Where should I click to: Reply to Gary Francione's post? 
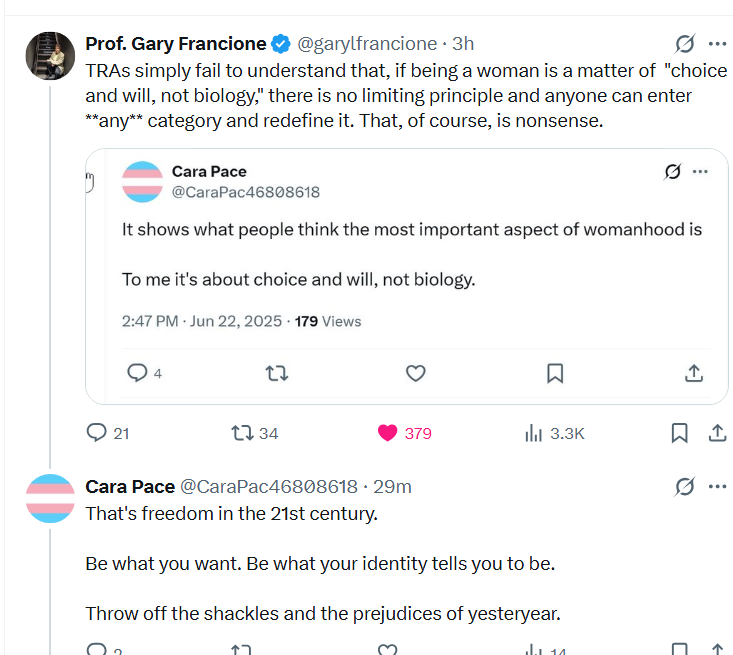(x=97, y=433)
